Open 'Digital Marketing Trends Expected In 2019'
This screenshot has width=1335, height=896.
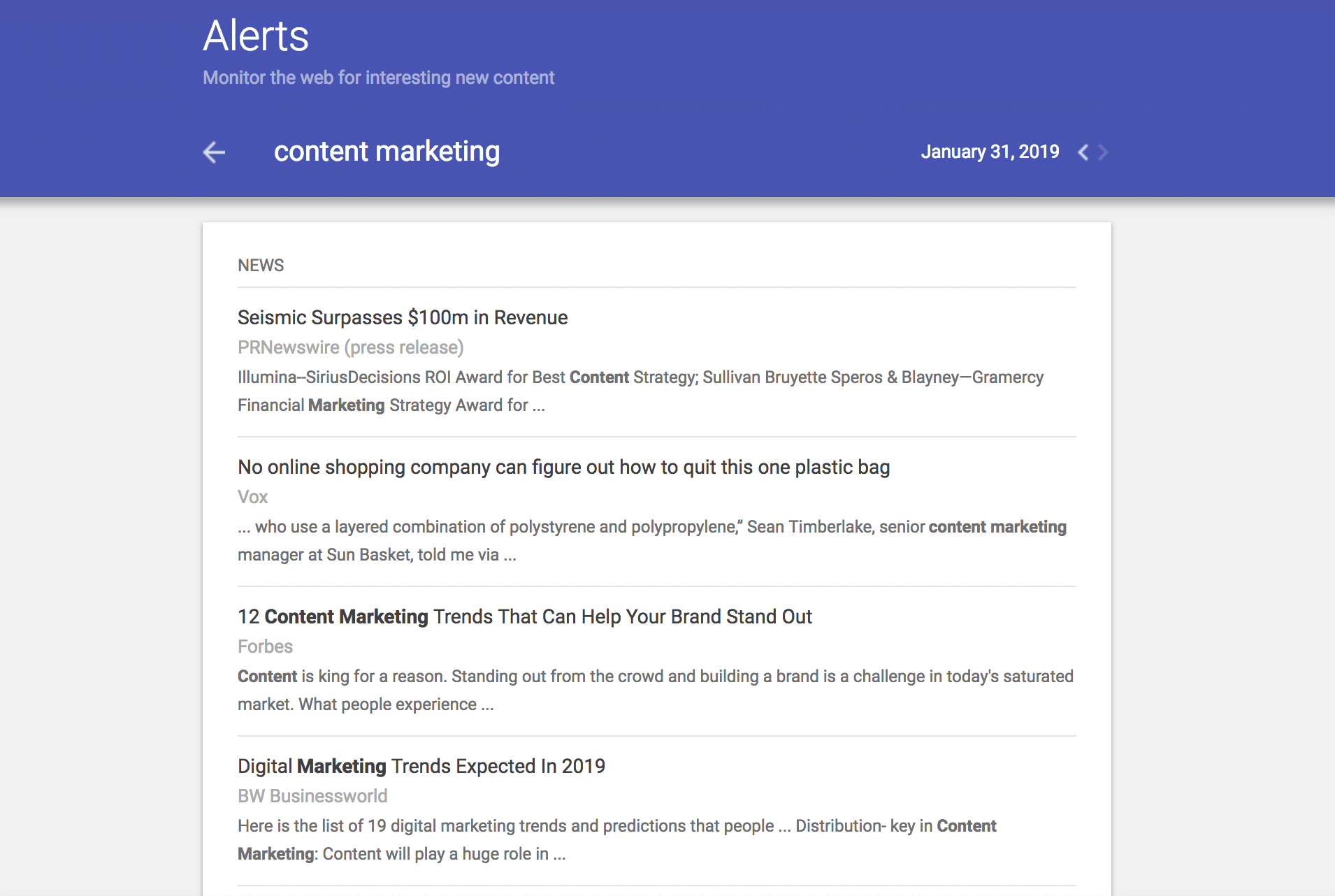(x=421, y=766)
